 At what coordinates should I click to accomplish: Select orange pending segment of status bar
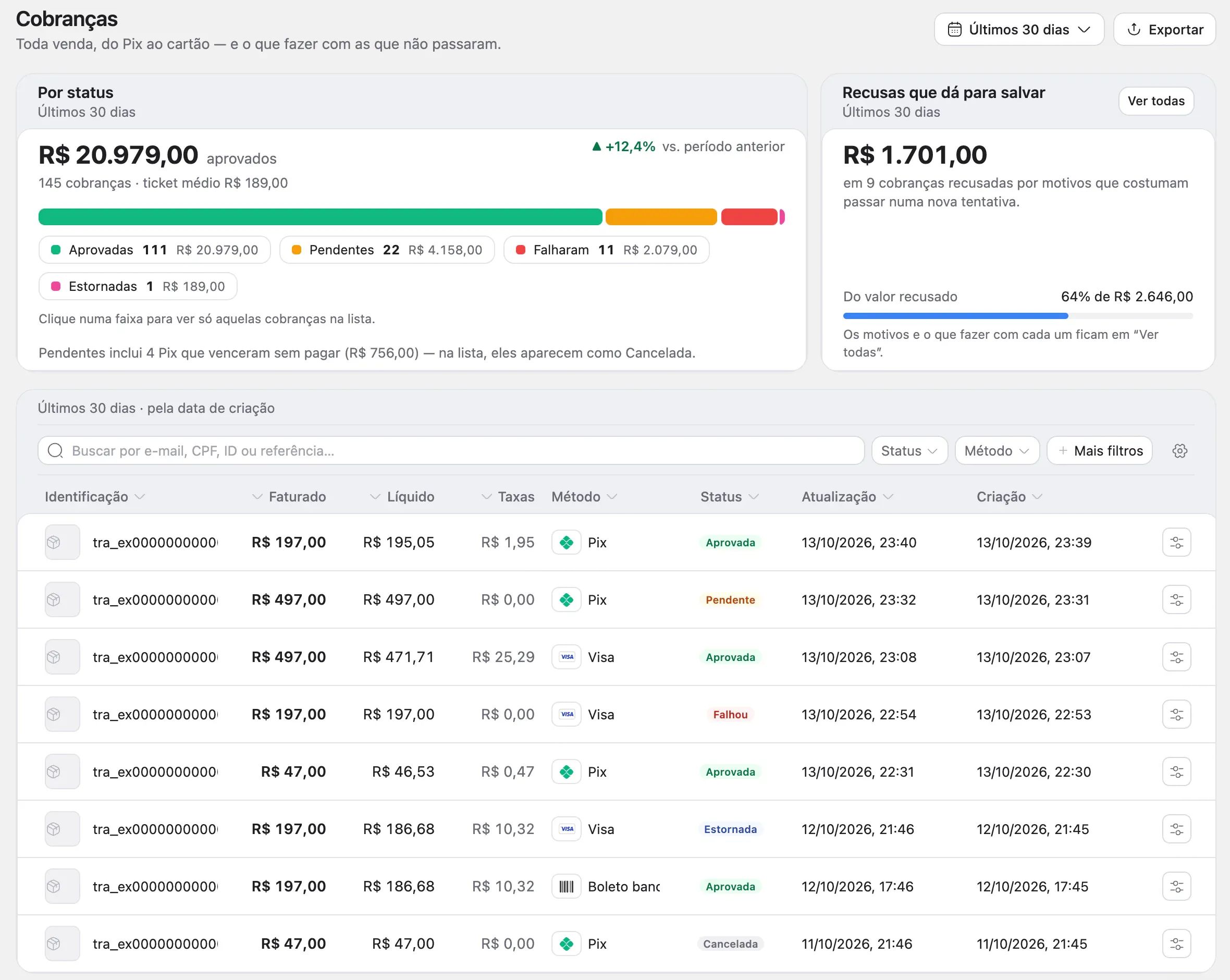point(661,217)
